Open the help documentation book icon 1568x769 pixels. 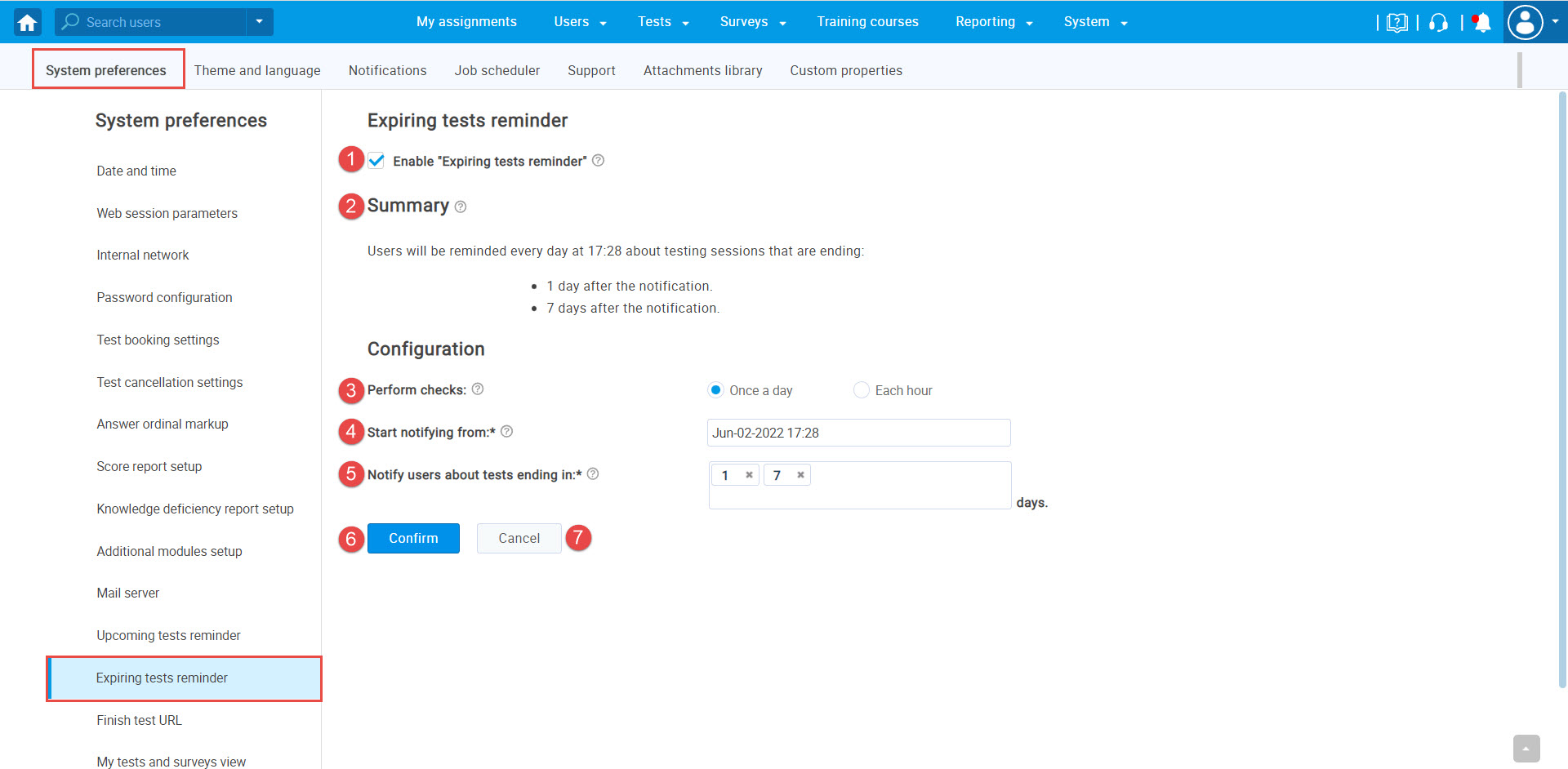coord(1397,22)
